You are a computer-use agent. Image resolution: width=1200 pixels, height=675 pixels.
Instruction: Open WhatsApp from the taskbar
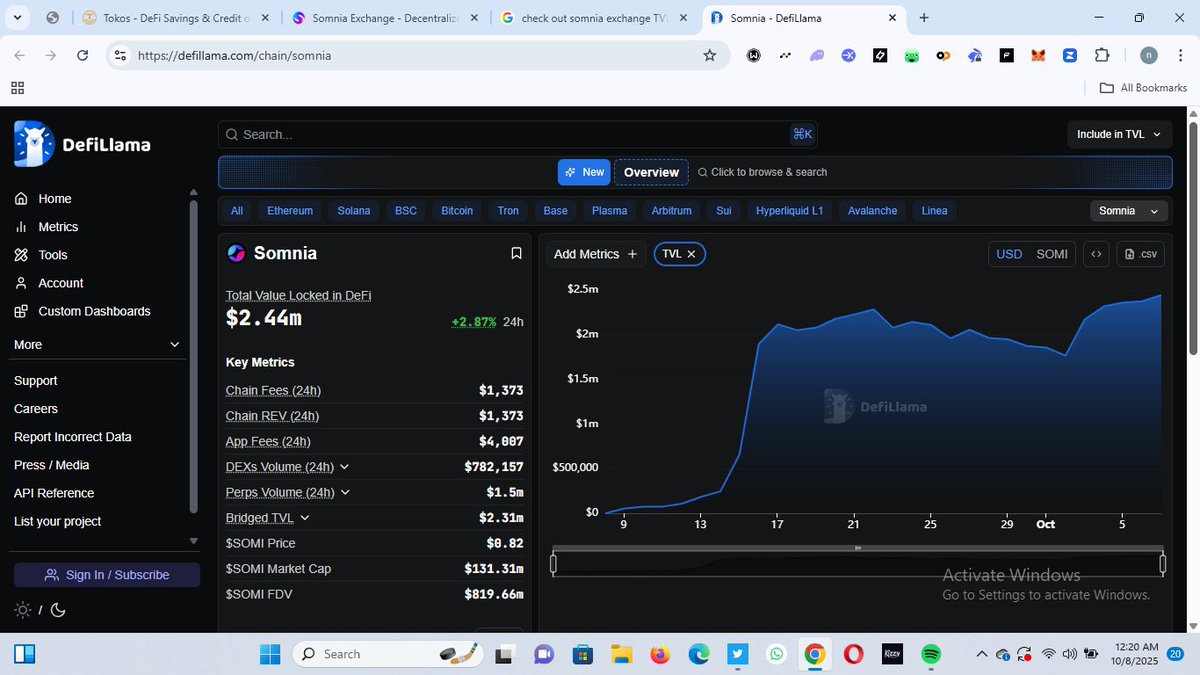tap(777, 654)
